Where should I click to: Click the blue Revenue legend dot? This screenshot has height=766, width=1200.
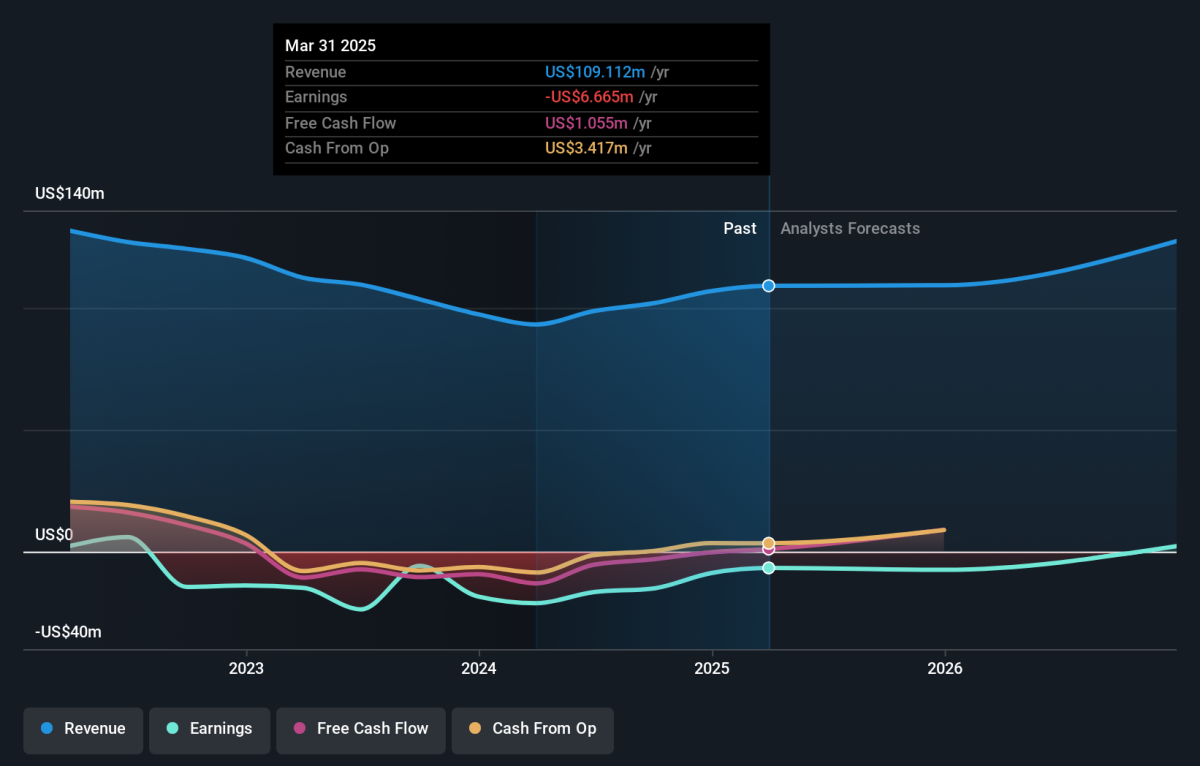pos(47,728)
